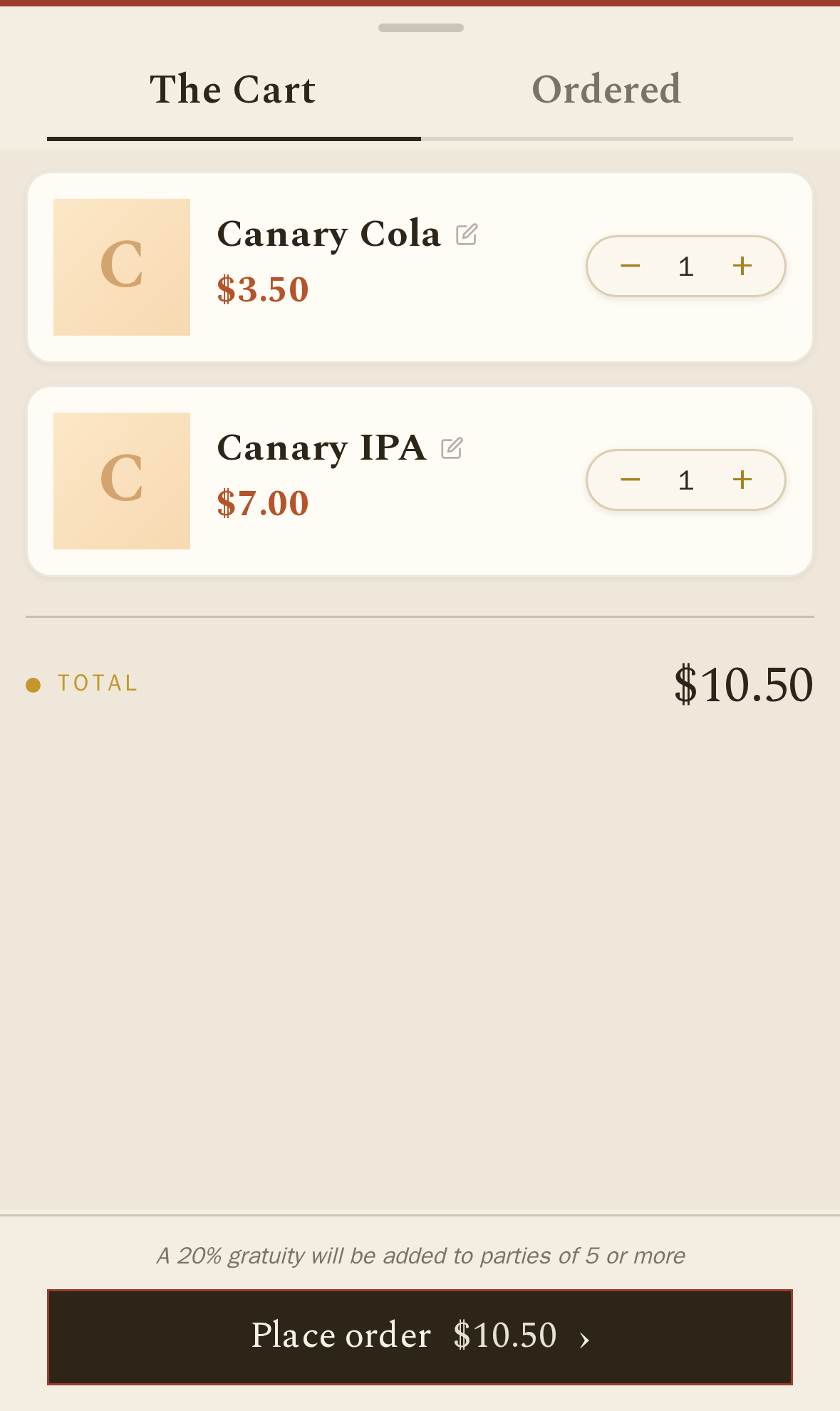
Task: Open the Canary Cola thumbnail image
Action: [x=122, y=267]
